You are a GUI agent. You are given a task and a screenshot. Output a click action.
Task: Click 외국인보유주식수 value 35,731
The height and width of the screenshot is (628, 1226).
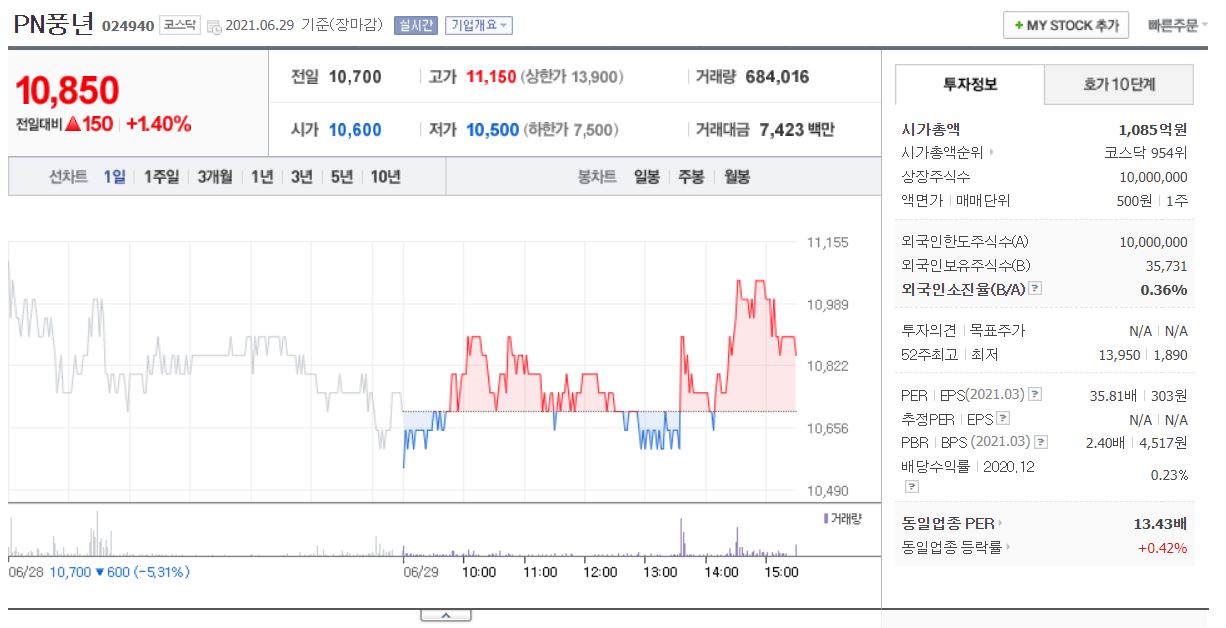pos(1165,265)
